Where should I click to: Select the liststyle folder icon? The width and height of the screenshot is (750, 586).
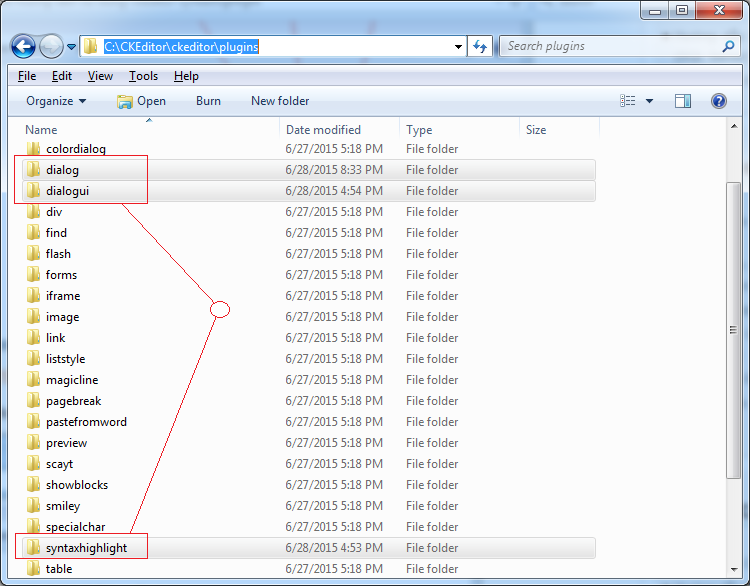pos(33,359)
